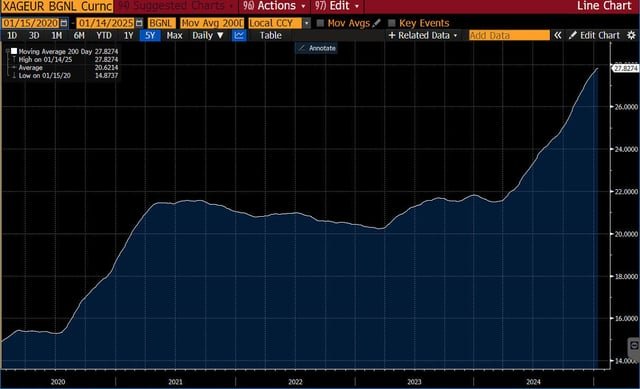Open the start date calendar picker

(x=64, y=23)
